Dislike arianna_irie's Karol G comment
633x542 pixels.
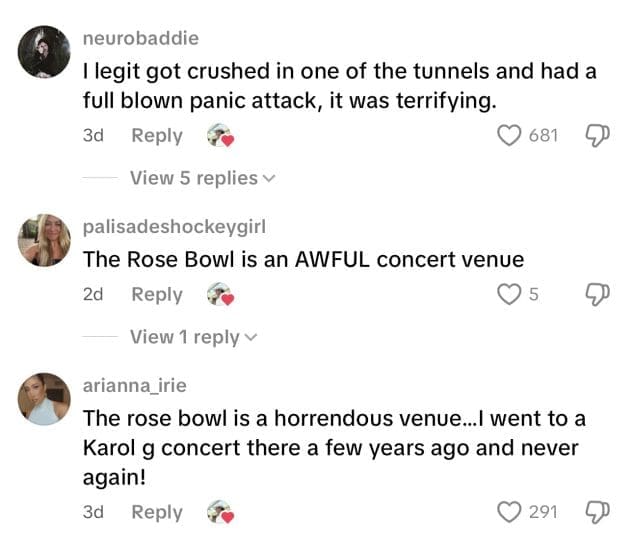click(x=596, y=512)
